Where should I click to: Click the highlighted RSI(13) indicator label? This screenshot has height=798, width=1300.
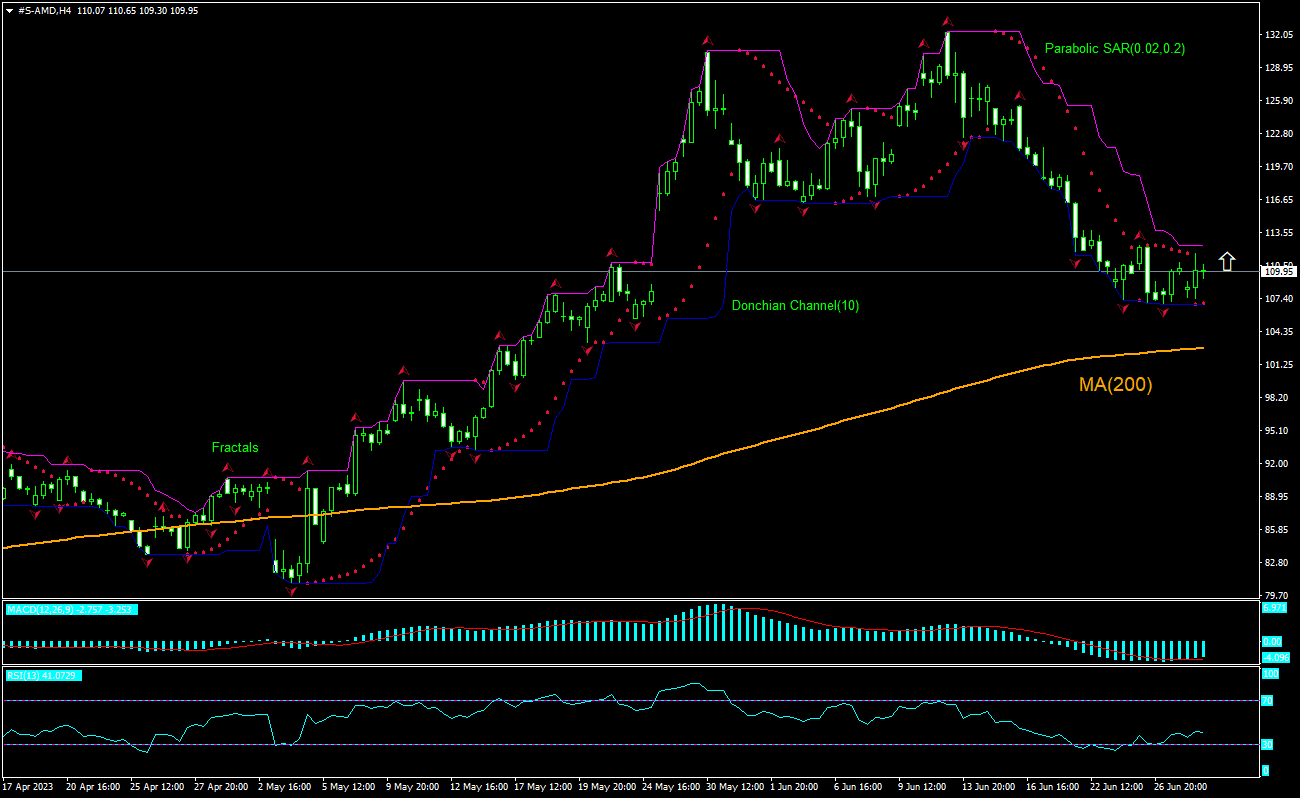(45, 675)
